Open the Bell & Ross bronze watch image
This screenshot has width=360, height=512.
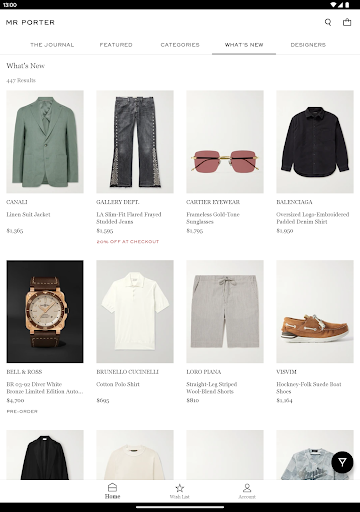pos(45,312)
